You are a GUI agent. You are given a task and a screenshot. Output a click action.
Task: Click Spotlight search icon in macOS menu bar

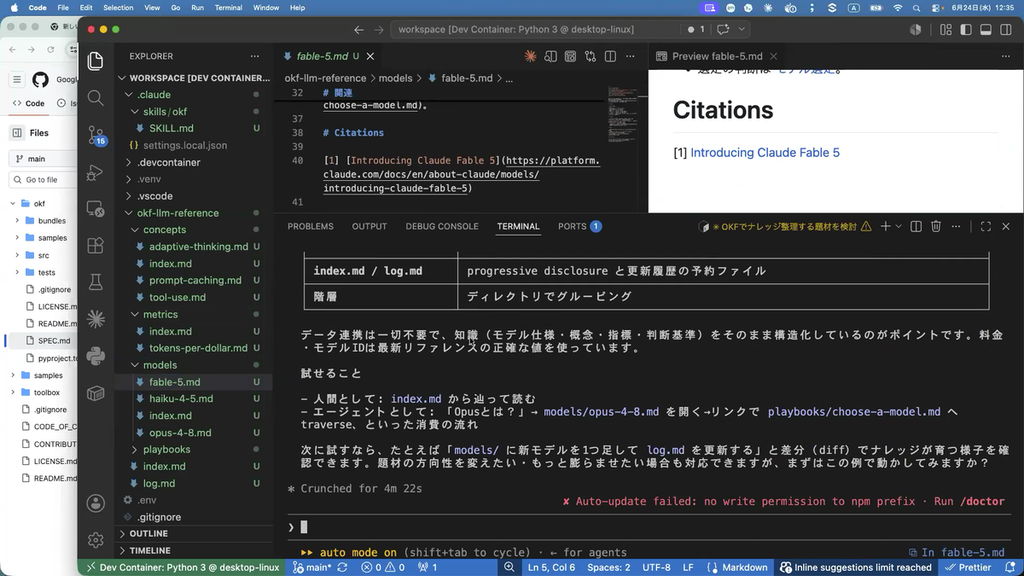pyautogui.click(x=916, y=8)
